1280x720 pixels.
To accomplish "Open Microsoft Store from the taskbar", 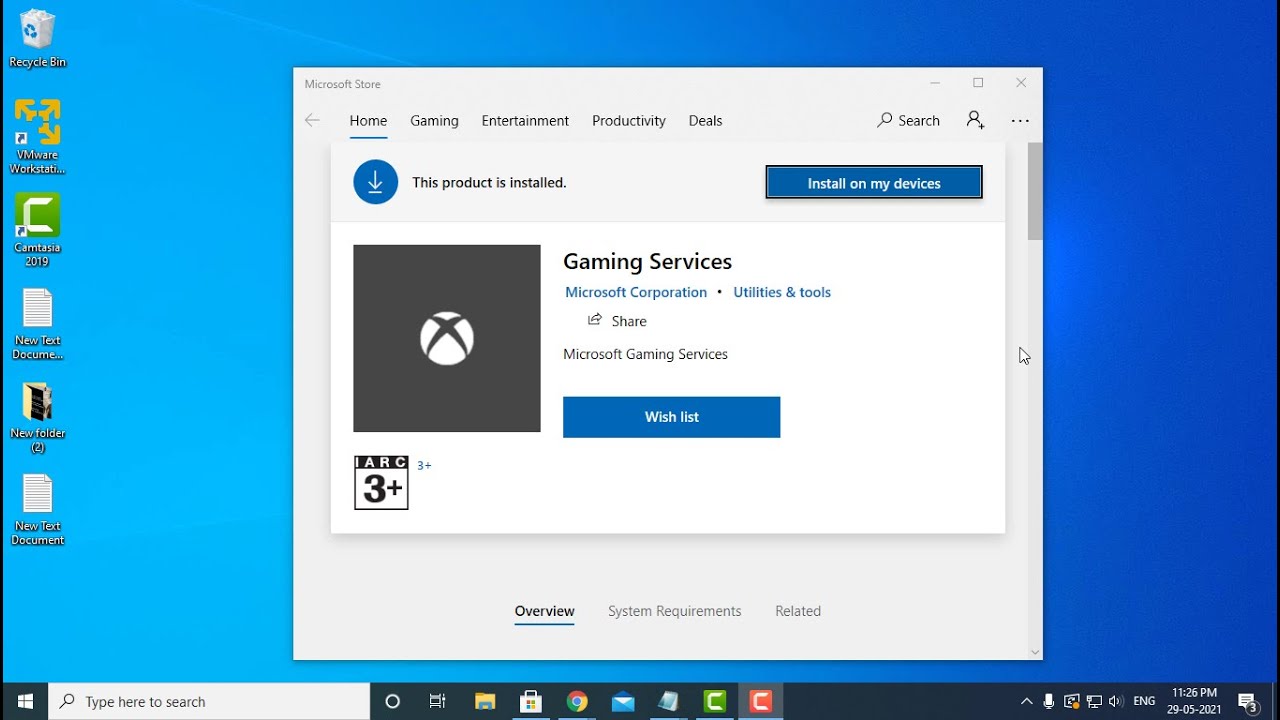I will [x=532, y=701].
